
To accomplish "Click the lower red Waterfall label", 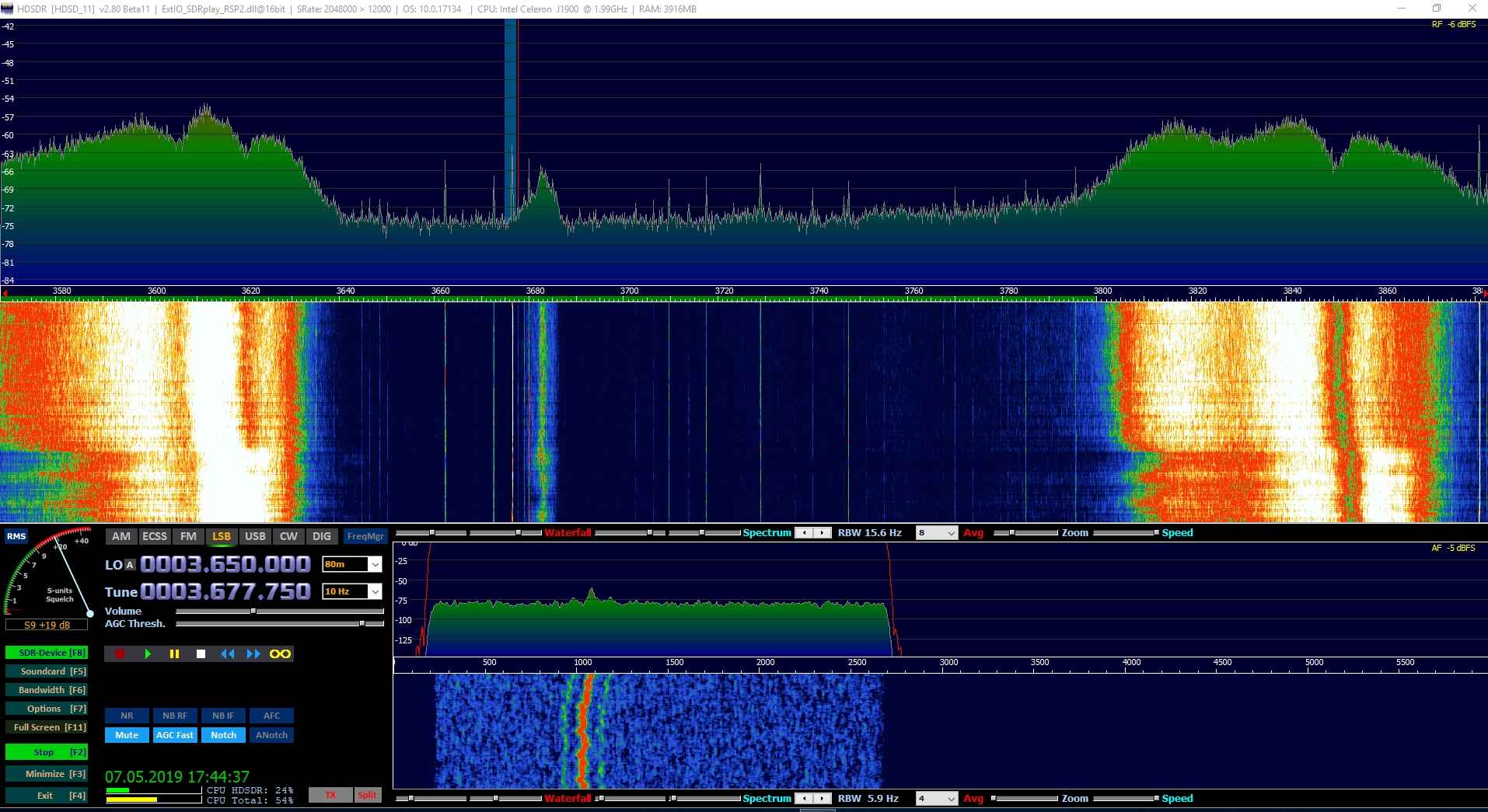I will [x=568, y=799].
